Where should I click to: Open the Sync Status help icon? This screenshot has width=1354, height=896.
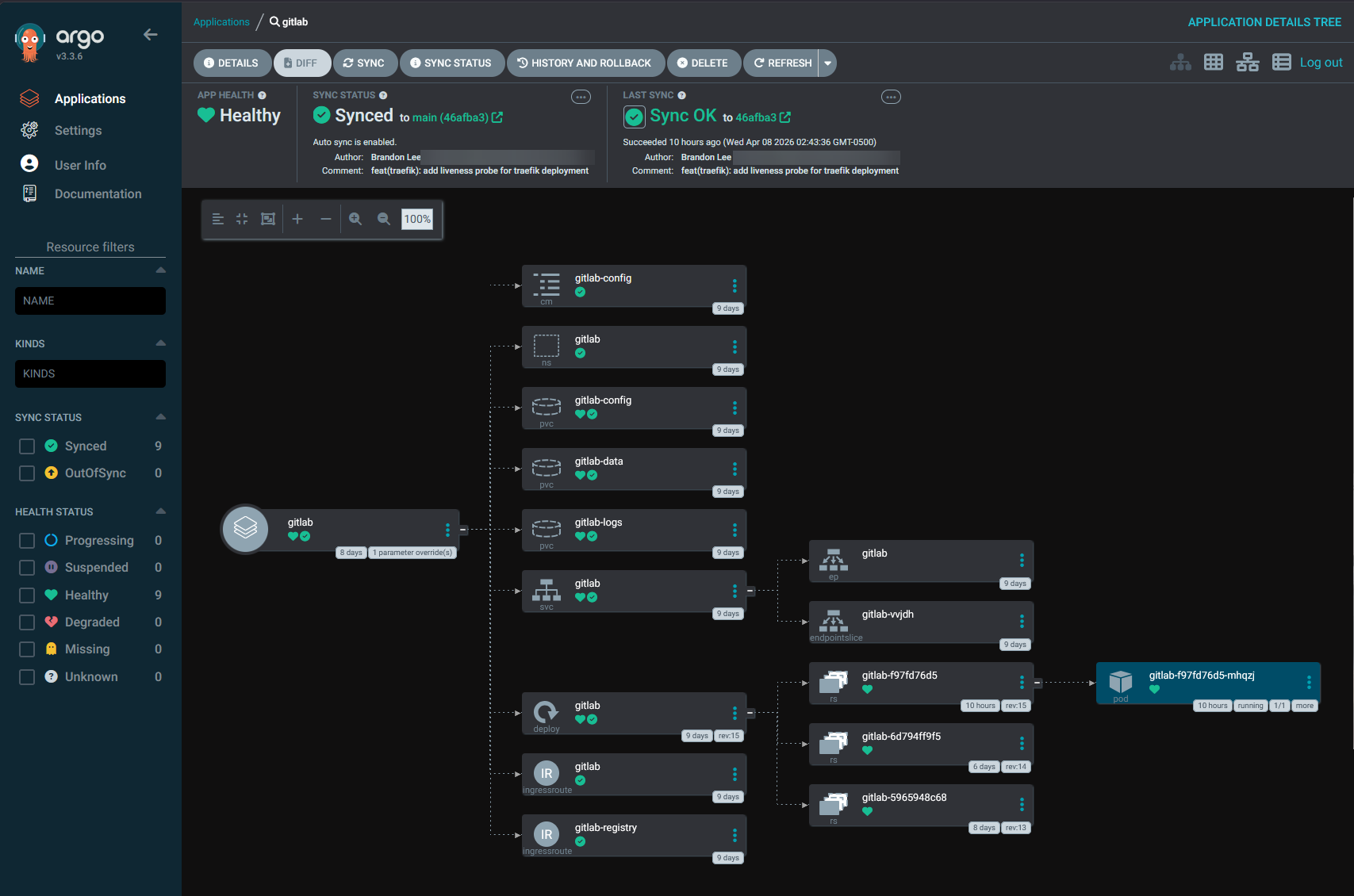coord(383,95)
